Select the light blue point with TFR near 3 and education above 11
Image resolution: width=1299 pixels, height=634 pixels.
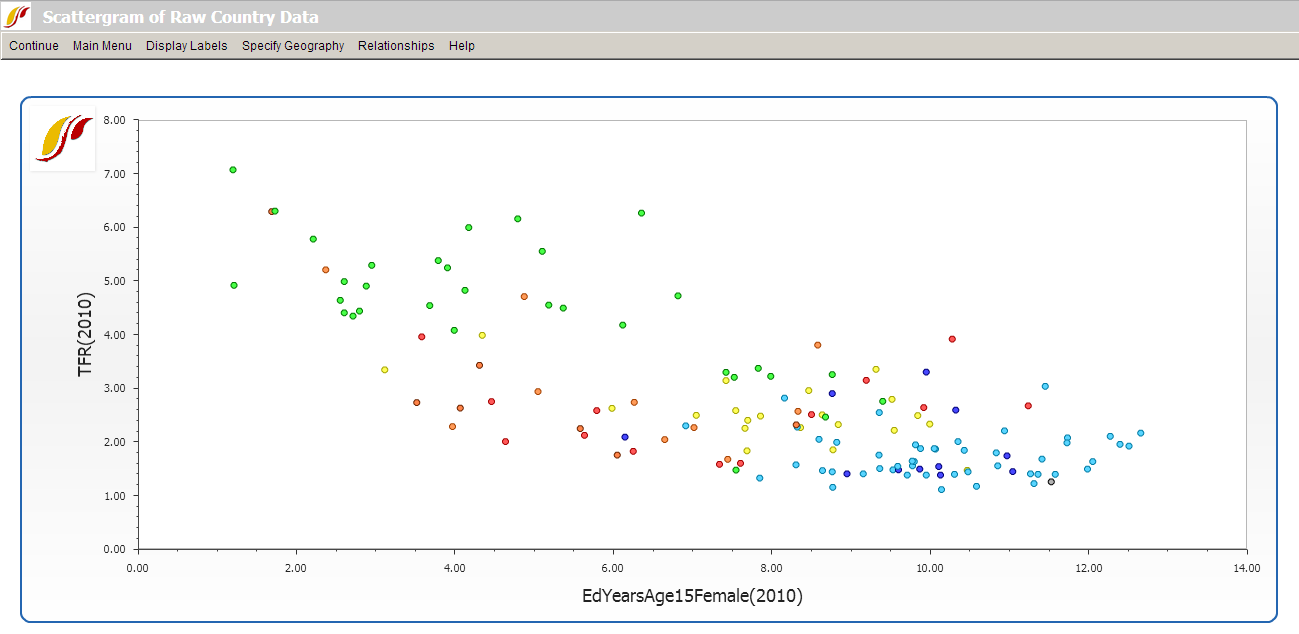(x=1045, y=386)
